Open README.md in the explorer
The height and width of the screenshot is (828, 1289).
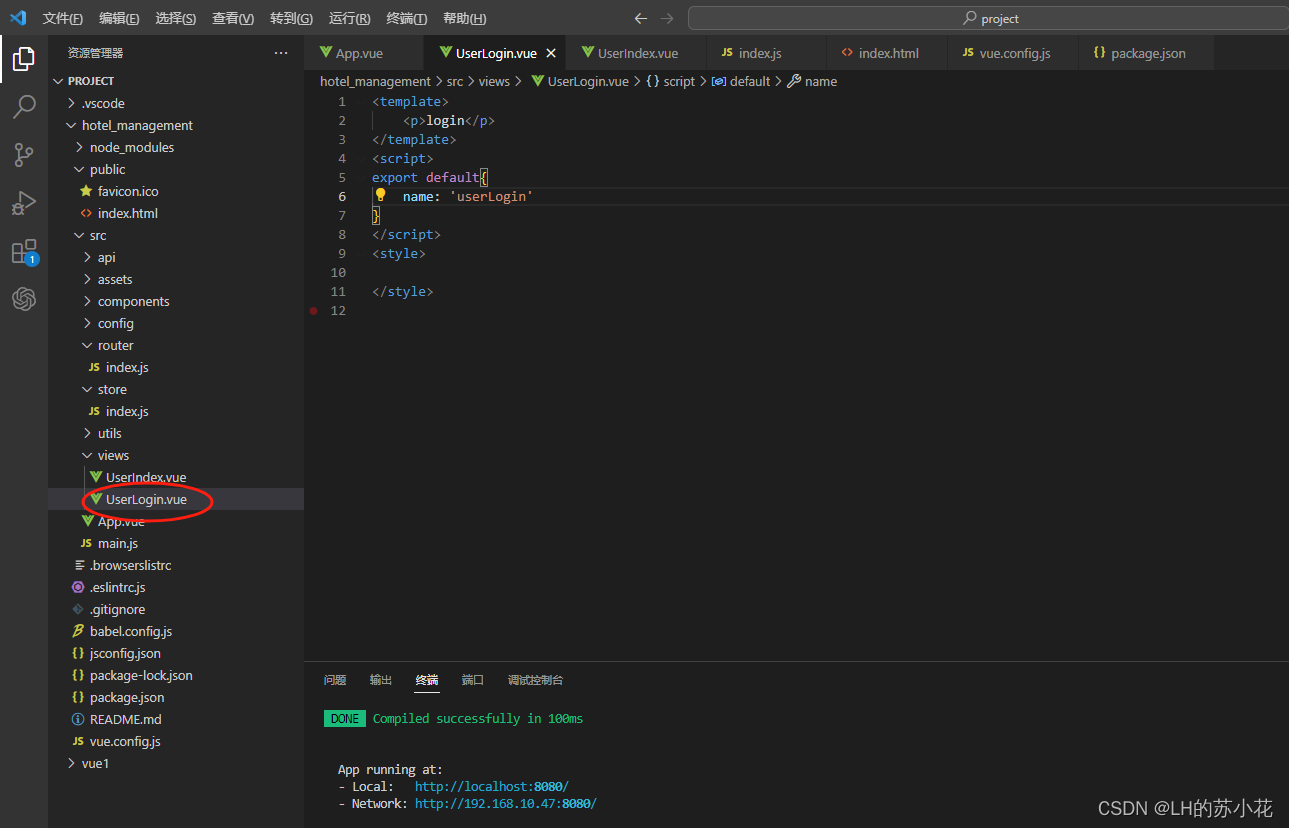point(176,719)
